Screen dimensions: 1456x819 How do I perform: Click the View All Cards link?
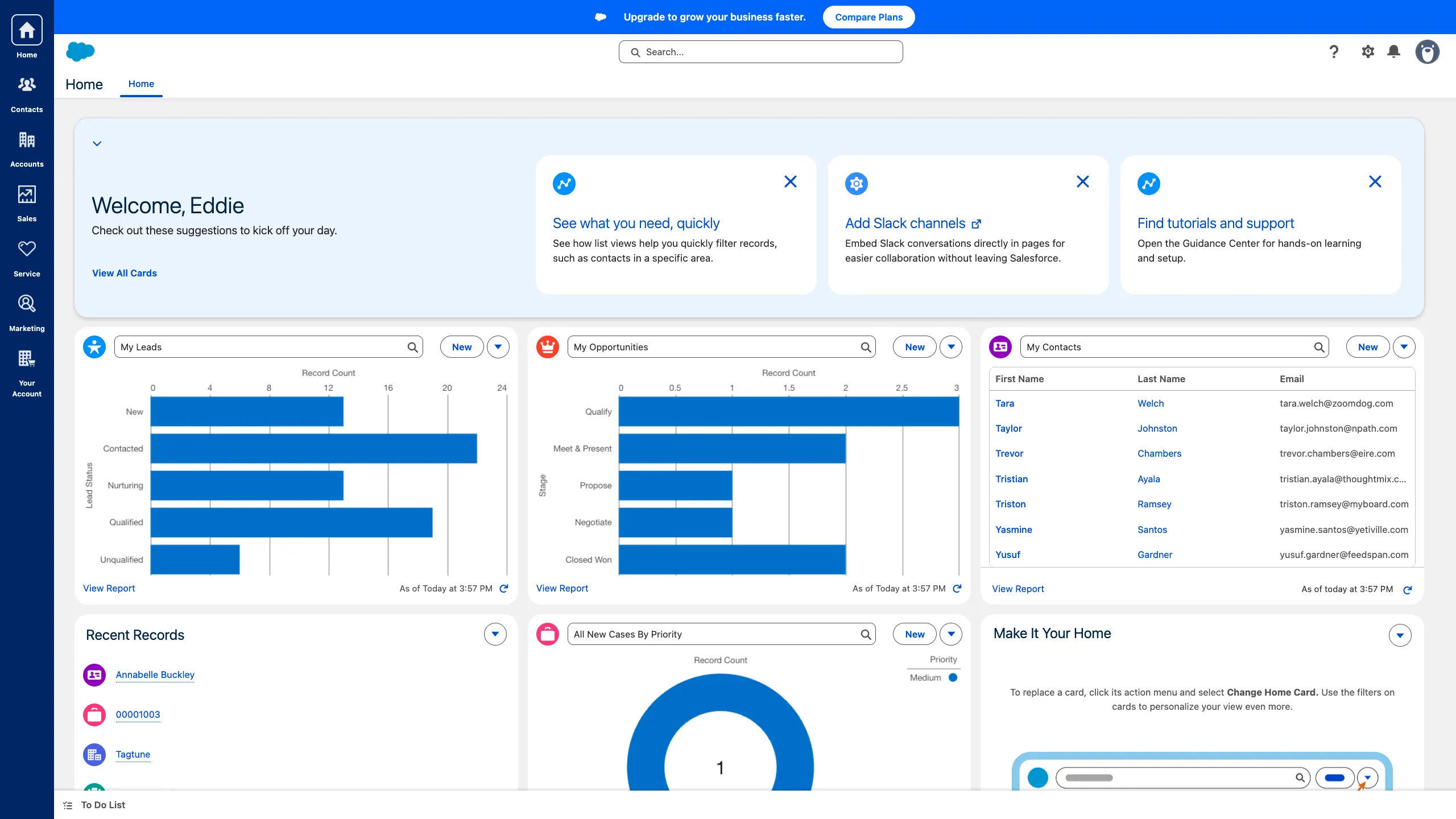[124, 273]
